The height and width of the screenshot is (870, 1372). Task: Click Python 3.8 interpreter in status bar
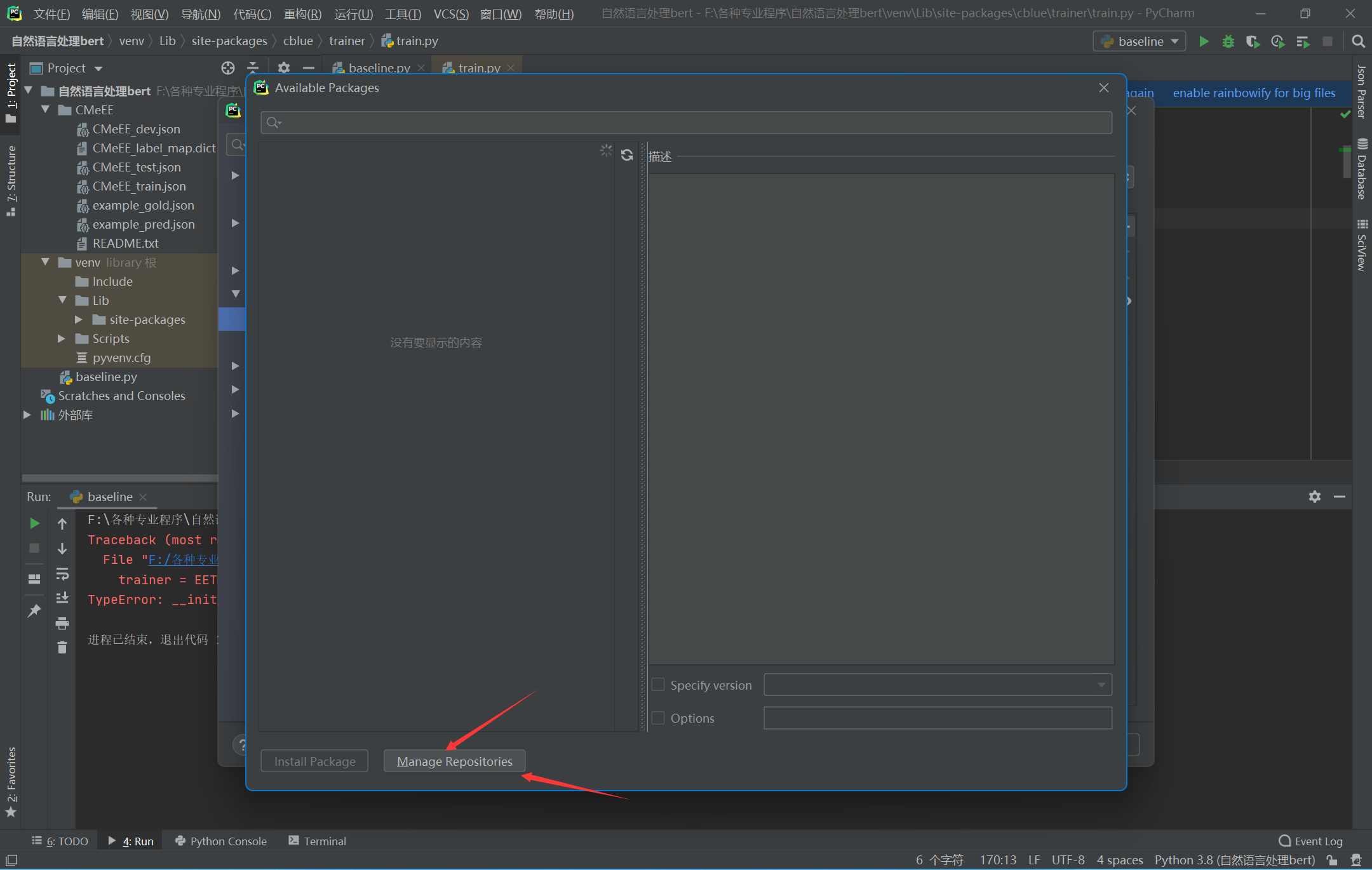point(1234,860)
